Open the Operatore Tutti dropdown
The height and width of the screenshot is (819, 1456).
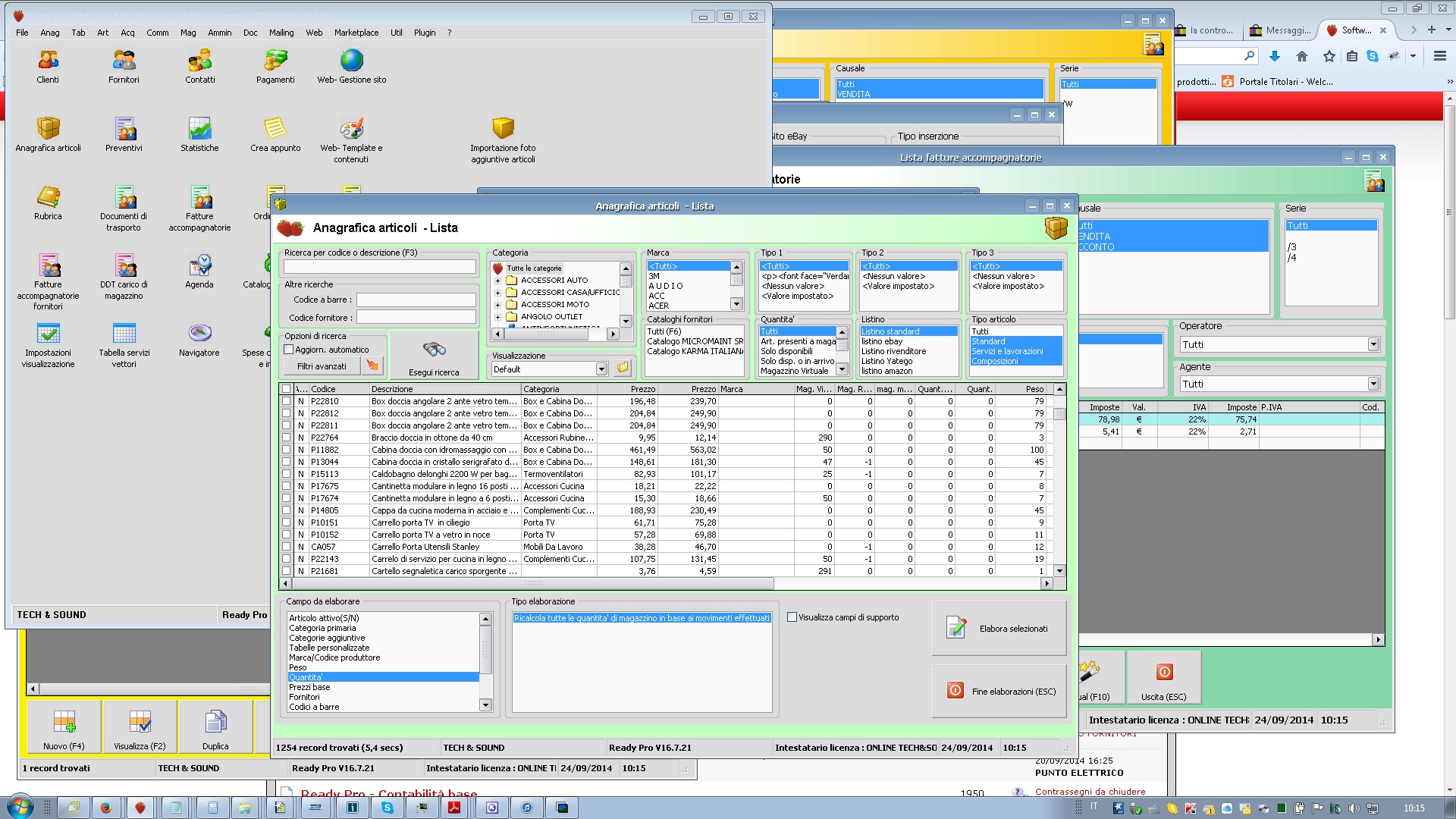[x=1373, y=345]
